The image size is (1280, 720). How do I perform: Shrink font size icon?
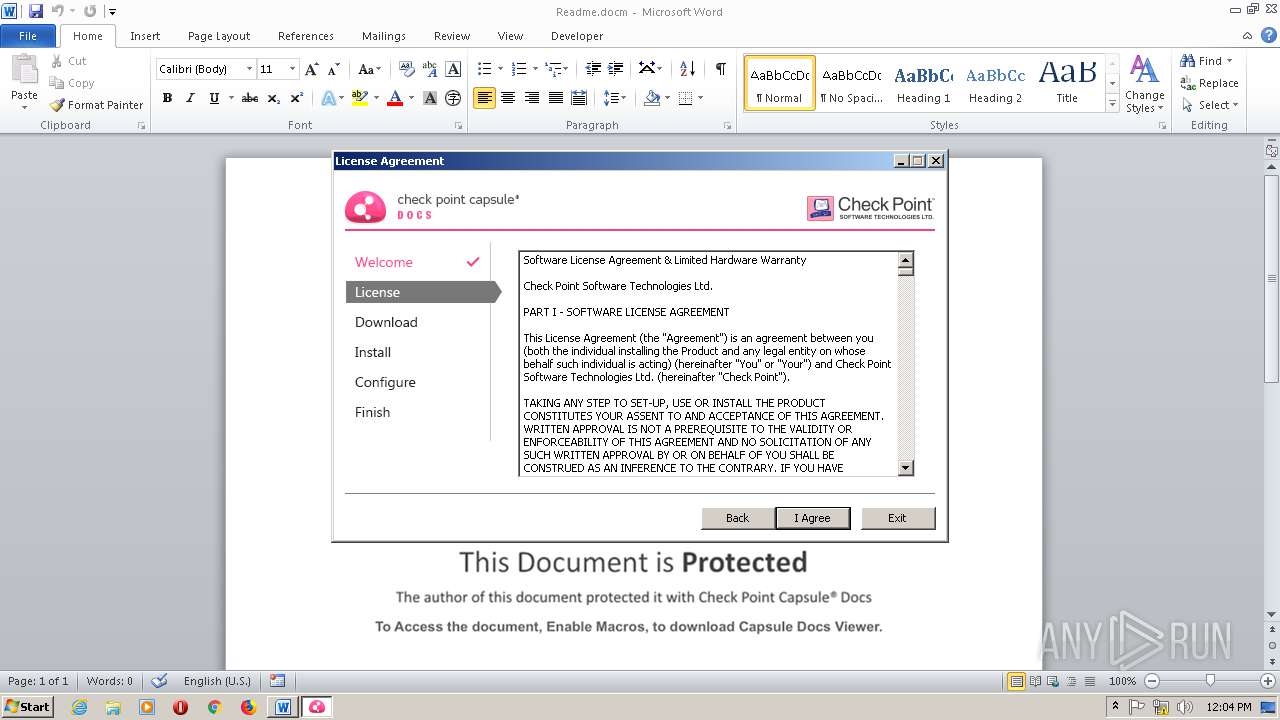pos(334,69)
